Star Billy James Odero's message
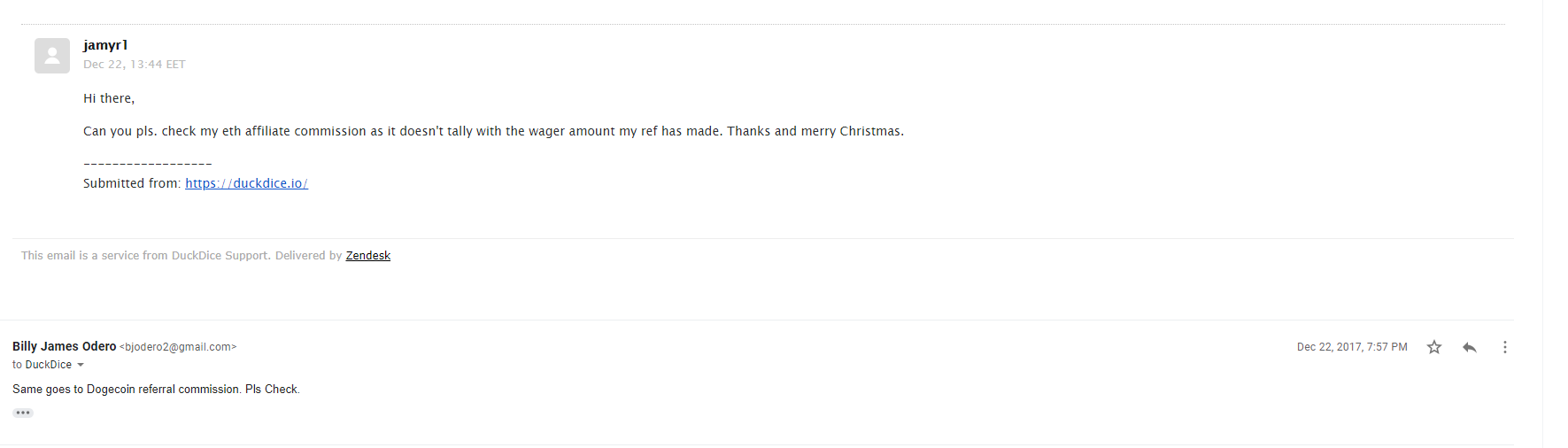1568x448 pixels. (1434, 347)
